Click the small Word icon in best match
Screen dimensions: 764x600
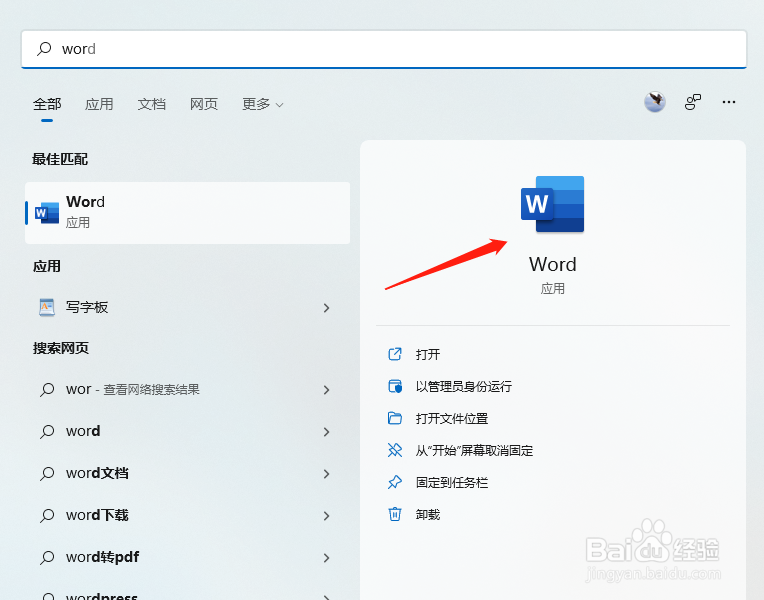pyautogui.click(x=47, y=213)
